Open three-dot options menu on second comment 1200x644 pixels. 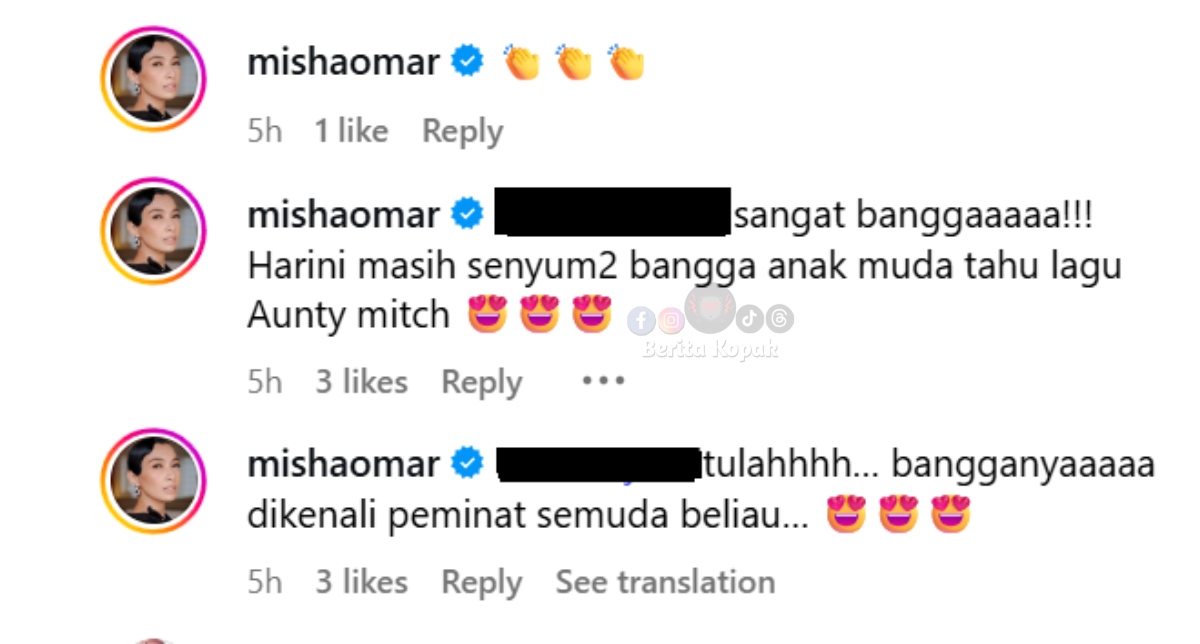pos(603,381)
